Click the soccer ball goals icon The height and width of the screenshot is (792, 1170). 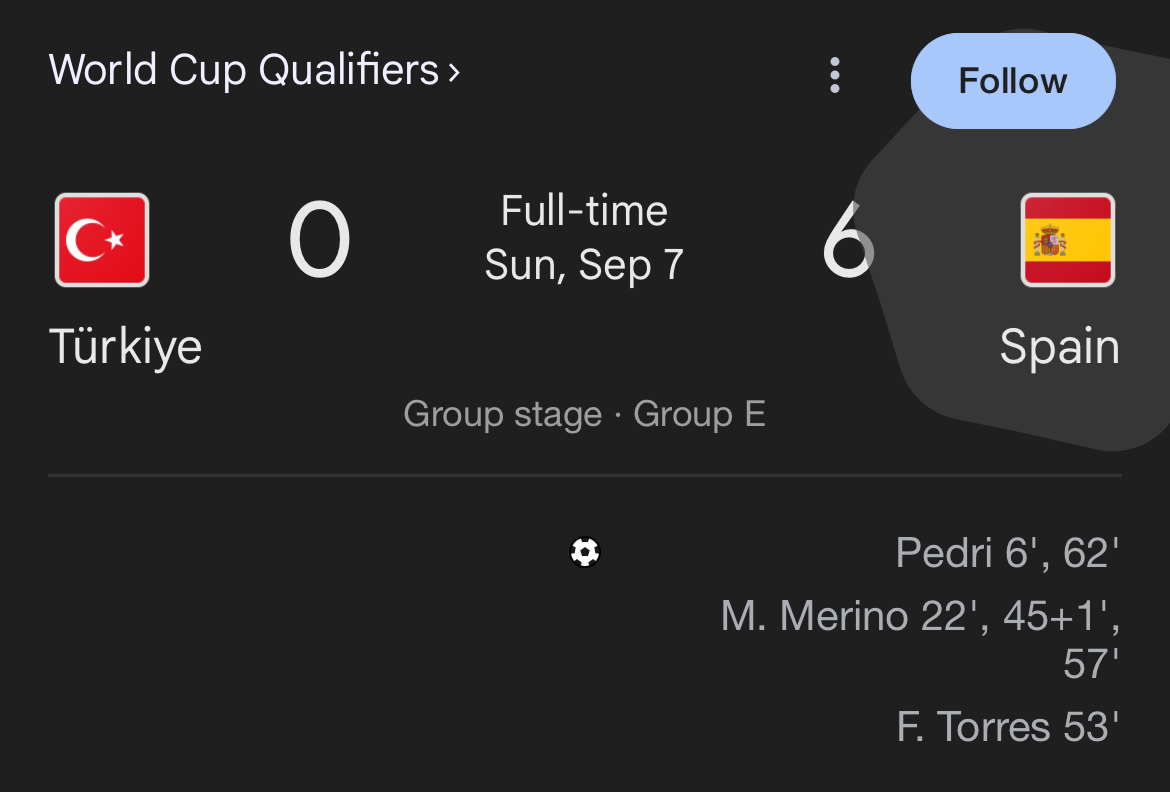coord(585,552)
